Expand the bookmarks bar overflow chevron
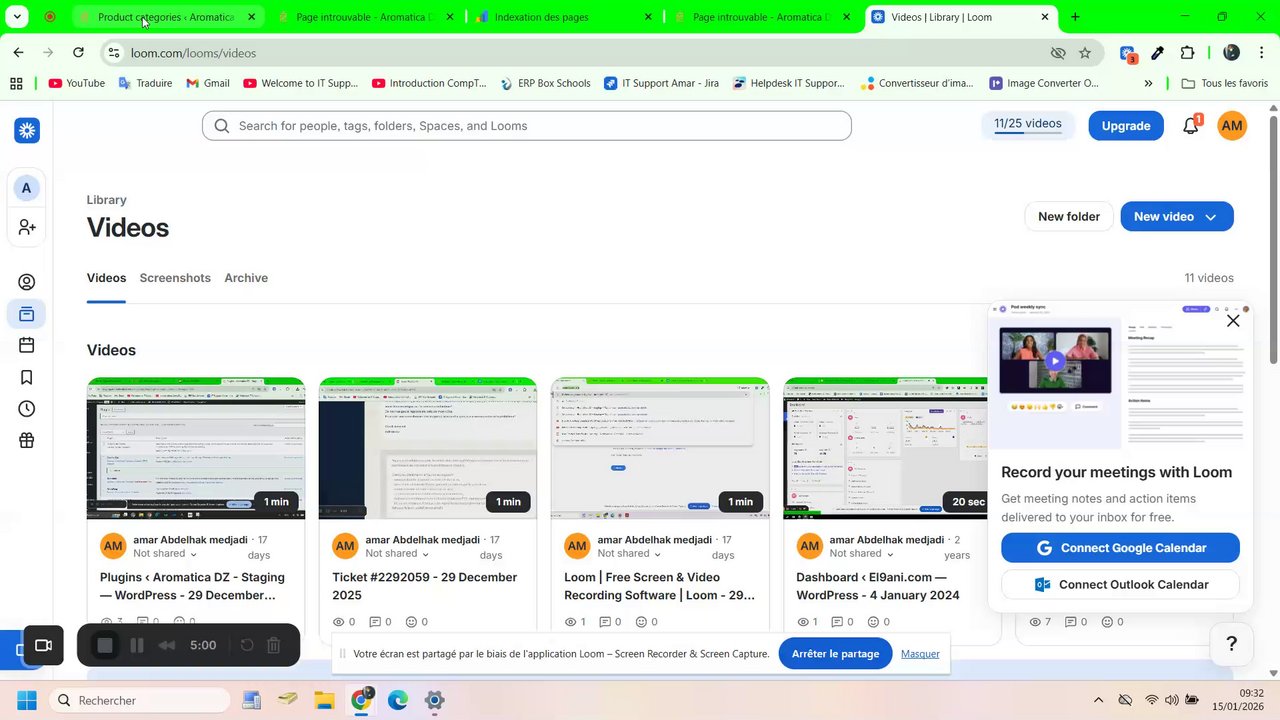The image size is (1280, 720). coord(1148,84)
